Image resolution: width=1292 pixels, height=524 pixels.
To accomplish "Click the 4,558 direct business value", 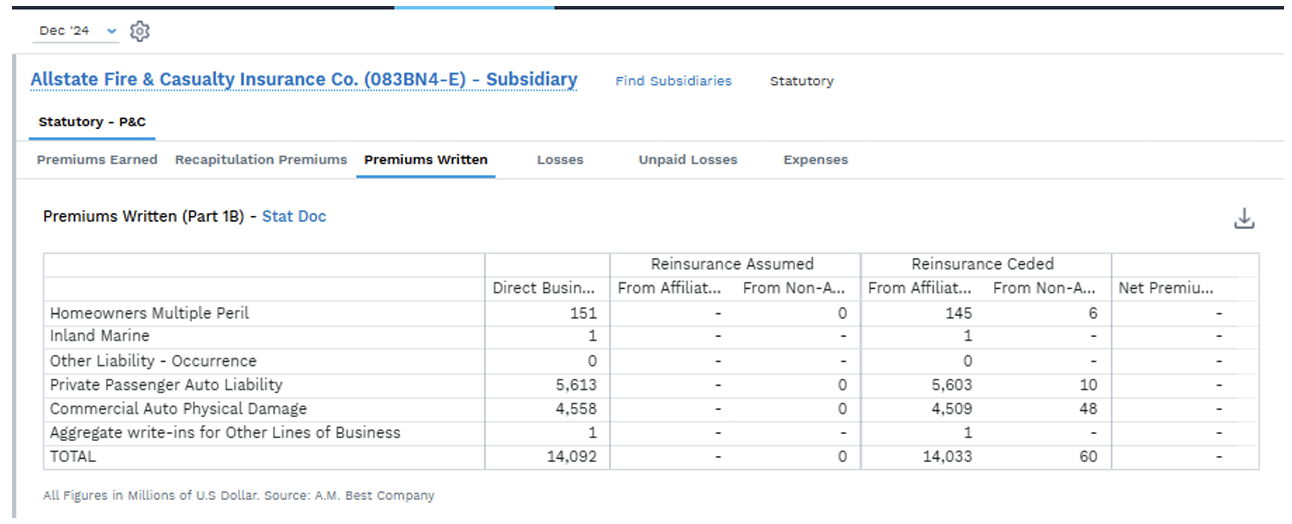I will tap(578, 409).
